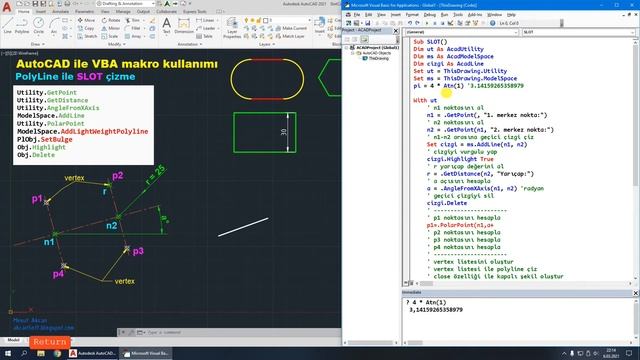Screen dimensions: 640x360
Task: Click the Trim command in Modify panel
Action: click(x=133, y=20)
